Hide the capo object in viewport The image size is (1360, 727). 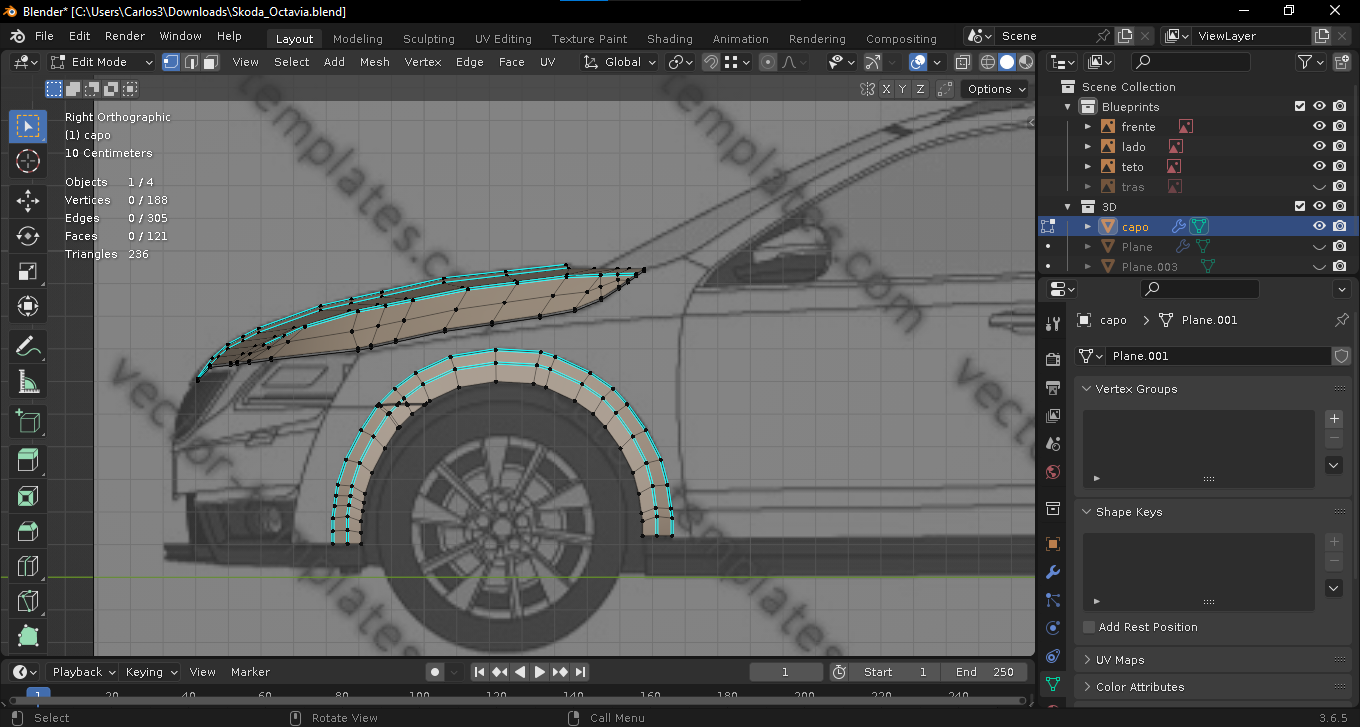click(x=1319, y=226)
